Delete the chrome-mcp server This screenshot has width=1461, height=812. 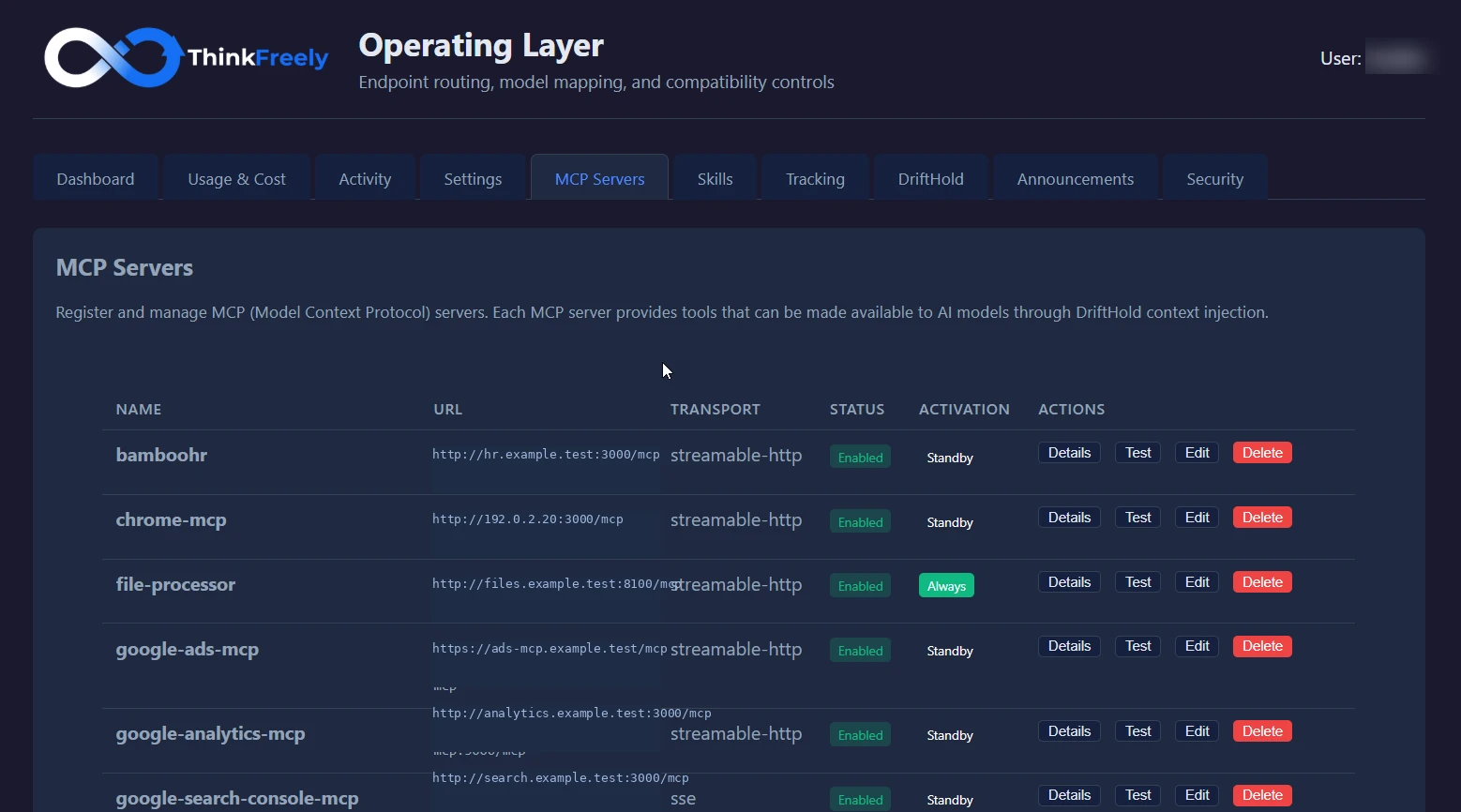coord(1262,518)
